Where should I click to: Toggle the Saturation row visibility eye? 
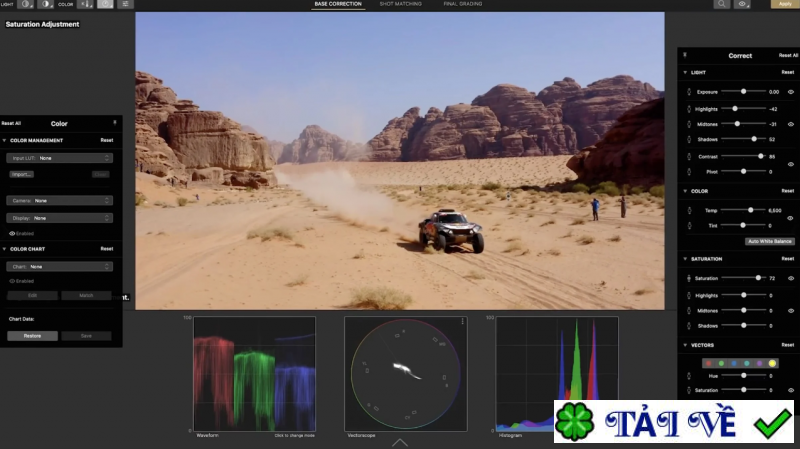[x=790, y=279]
